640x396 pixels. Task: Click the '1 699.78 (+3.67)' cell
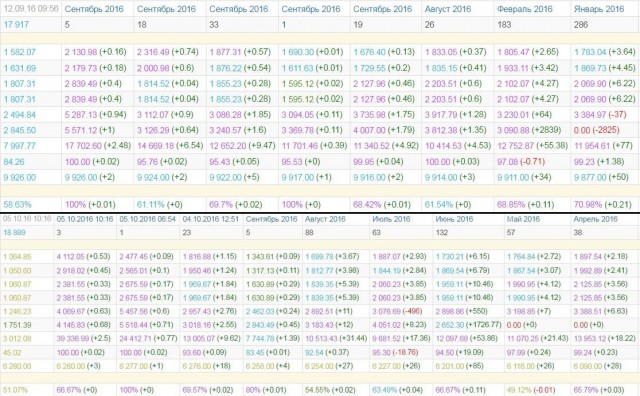332,256
